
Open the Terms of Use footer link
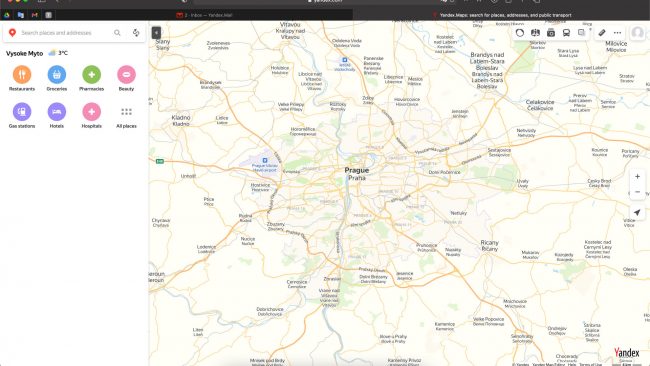coord(591,364)
